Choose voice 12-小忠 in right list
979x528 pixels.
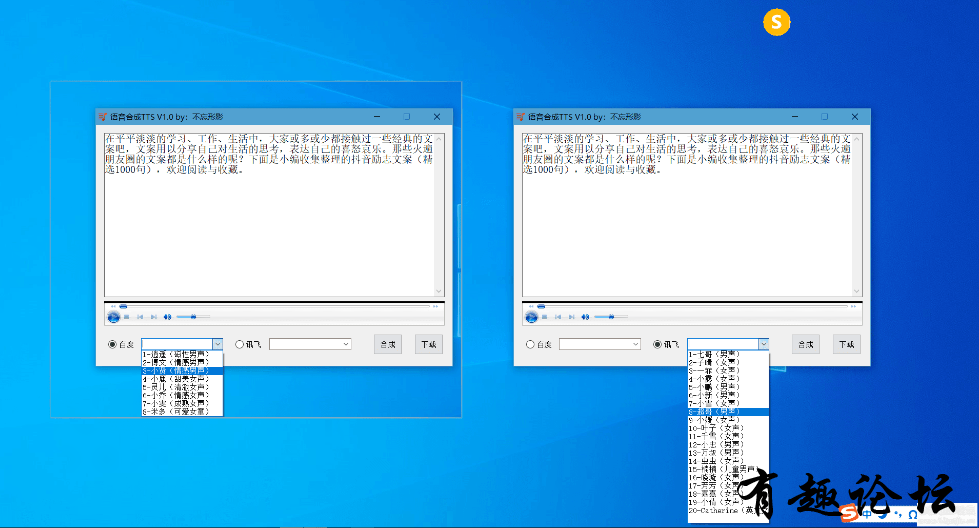coord(728,444)
